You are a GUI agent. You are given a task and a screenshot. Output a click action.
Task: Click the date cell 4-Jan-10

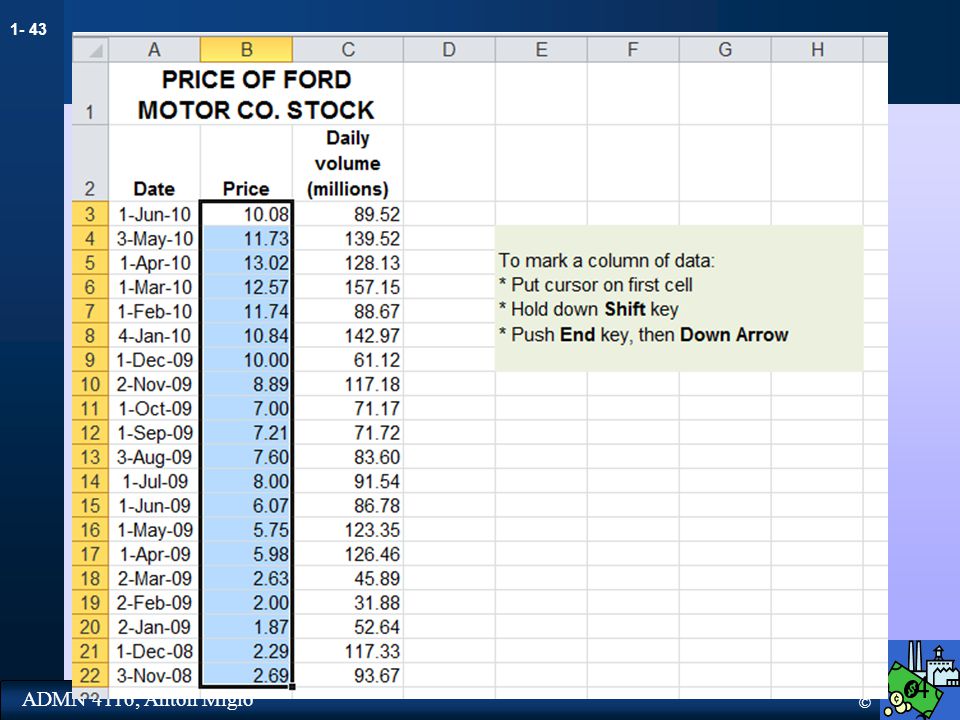(x=154, y=336)
